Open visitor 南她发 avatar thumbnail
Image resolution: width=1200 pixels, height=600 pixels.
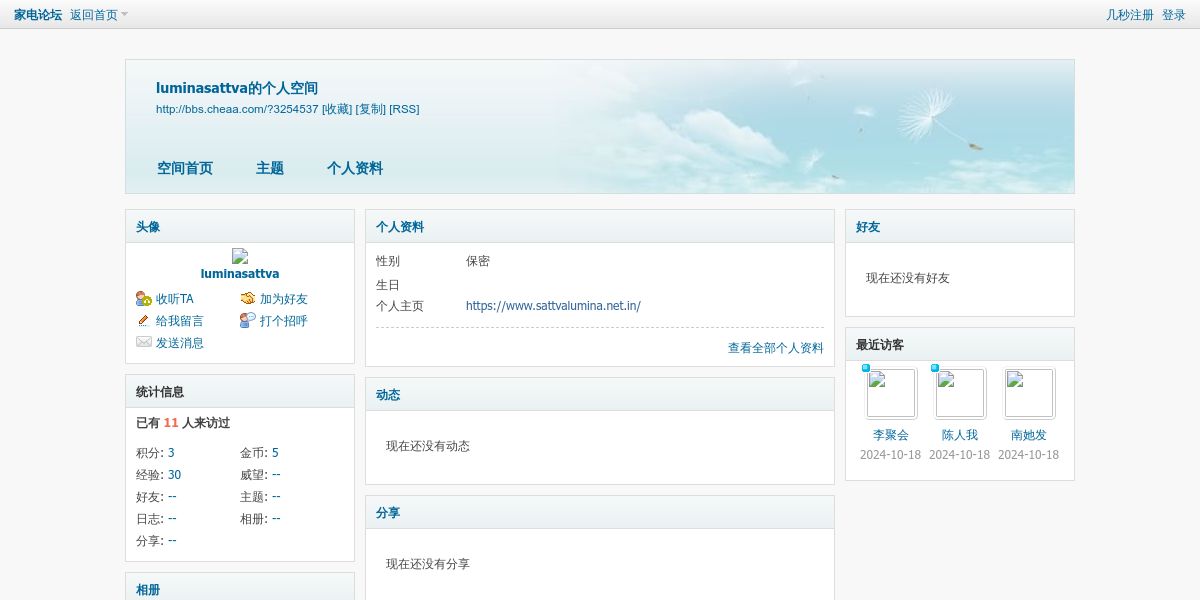[1029, 393]
